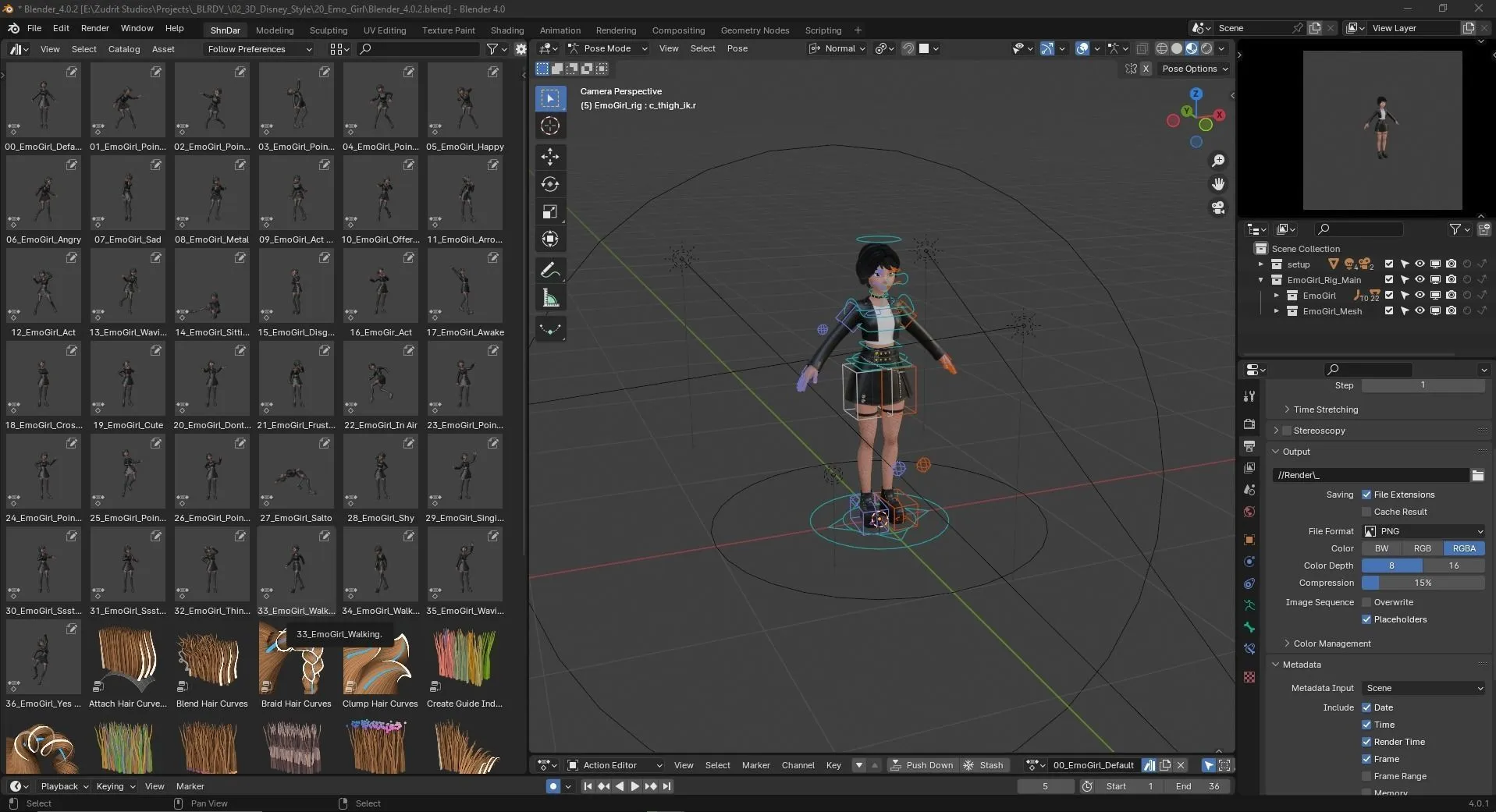The image size is (1496, 812).
Task: Open the Output Properties tab icon
Action: click(x=1249, y=445)
